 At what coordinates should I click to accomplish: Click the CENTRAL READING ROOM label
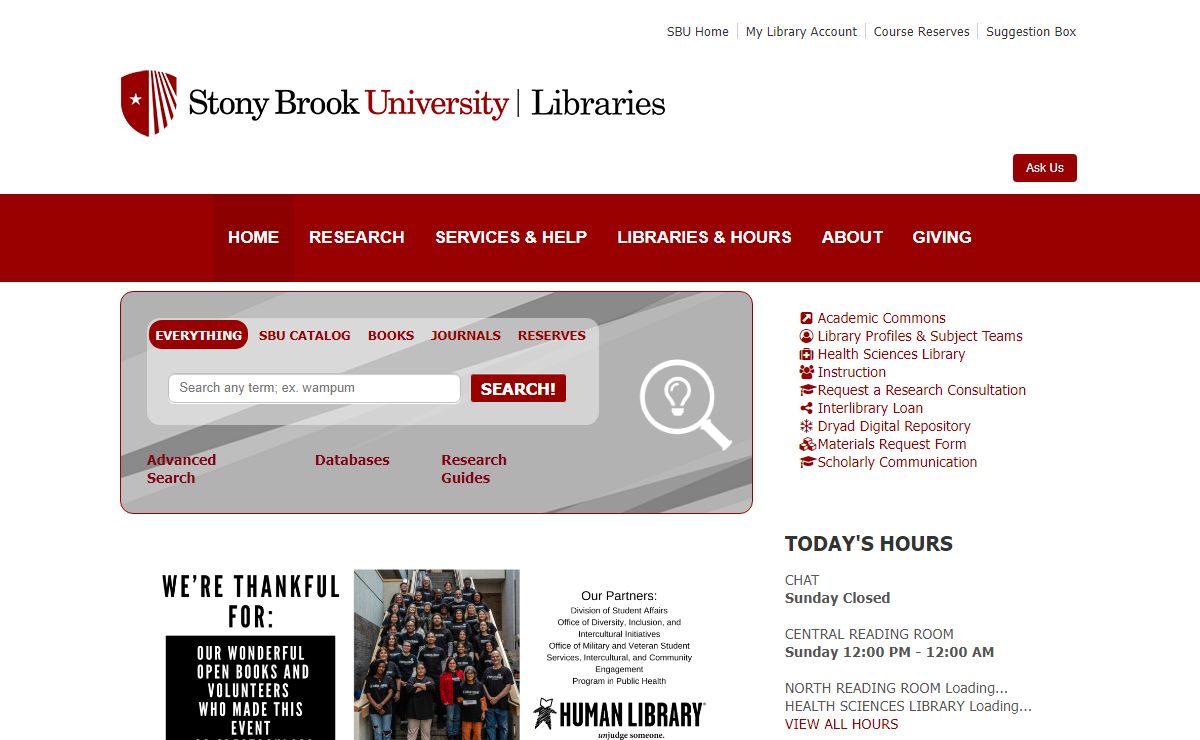click(869, 634)
